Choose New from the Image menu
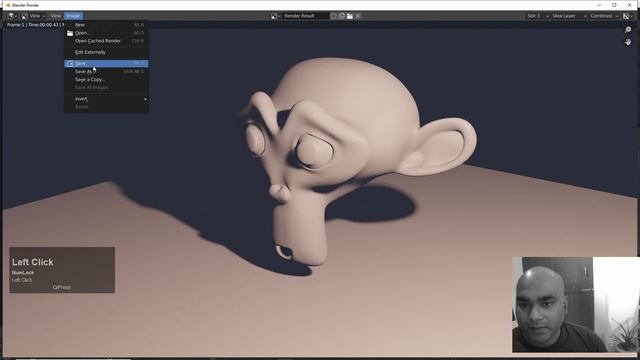The width and height of the screenshot is (640, 360). 106,25
